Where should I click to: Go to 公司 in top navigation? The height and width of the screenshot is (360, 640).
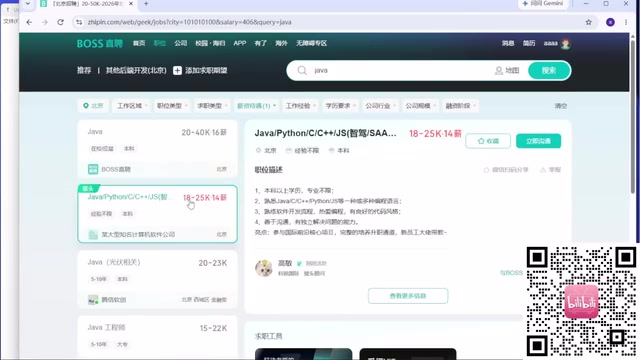180,43
